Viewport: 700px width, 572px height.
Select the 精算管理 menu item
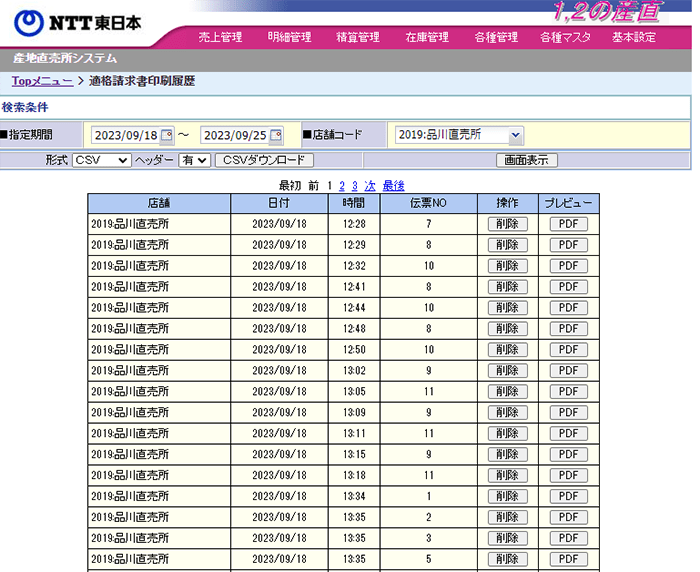click(x=358, y=38)
